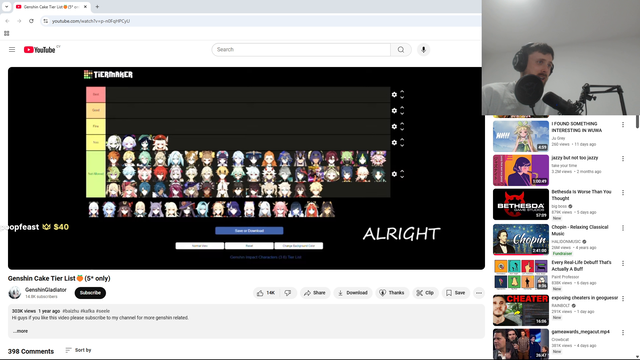Like the video with thumbs up 14K

[266, 293]
